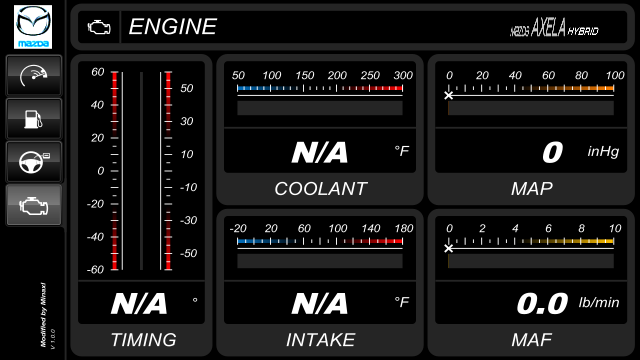Click the COOLANT label

(320, 189)
